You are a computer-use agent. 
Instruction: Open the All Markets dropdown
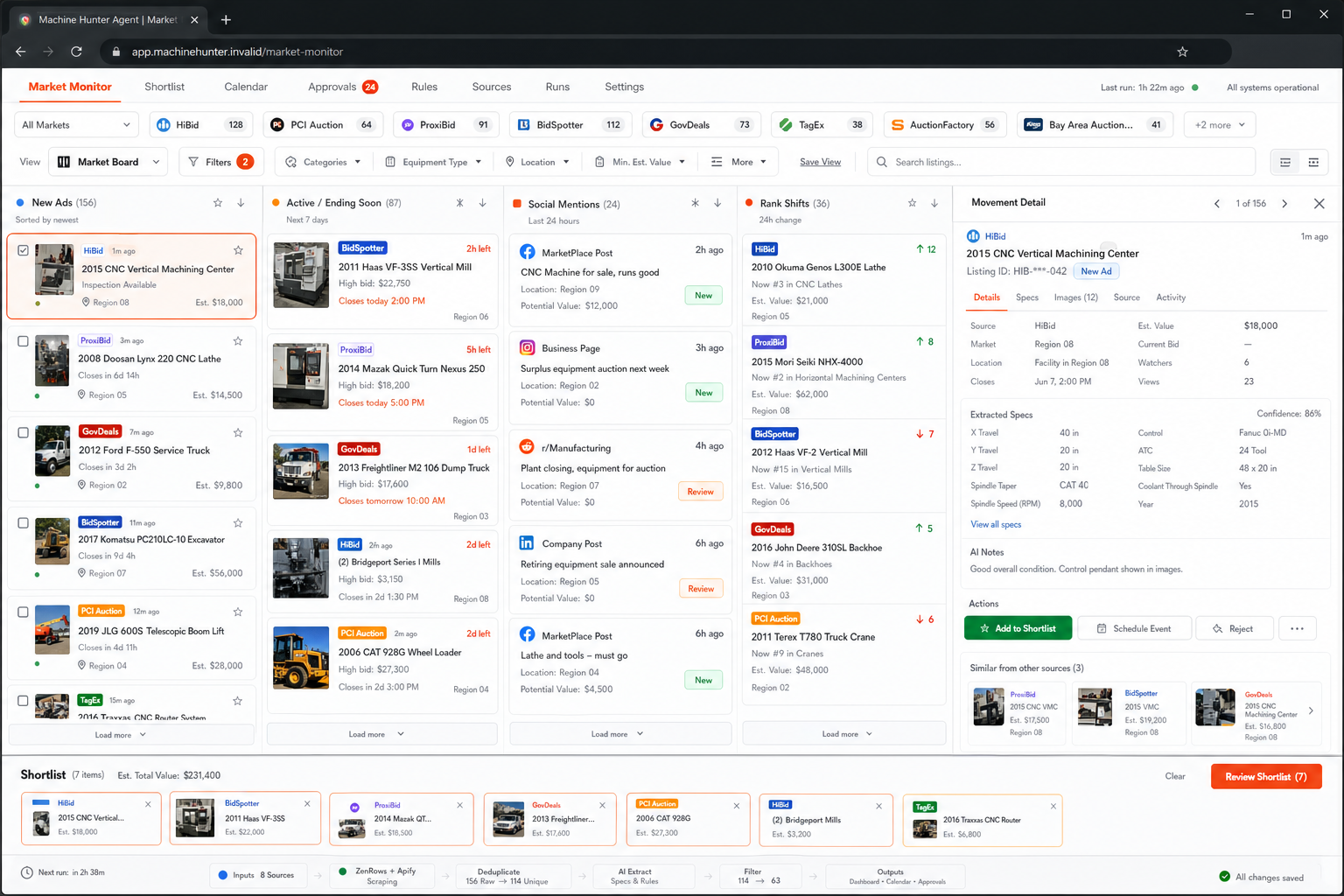pos(76,125)
